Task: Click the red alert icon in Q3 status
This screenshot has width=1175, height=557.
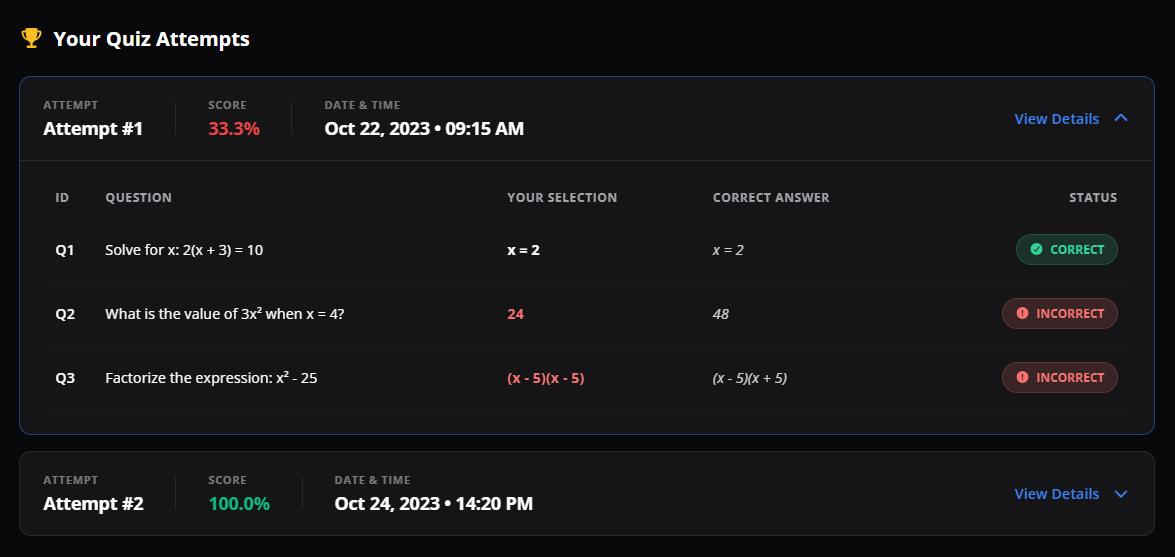Action: pyautogui.click(x=1022, y=378)
